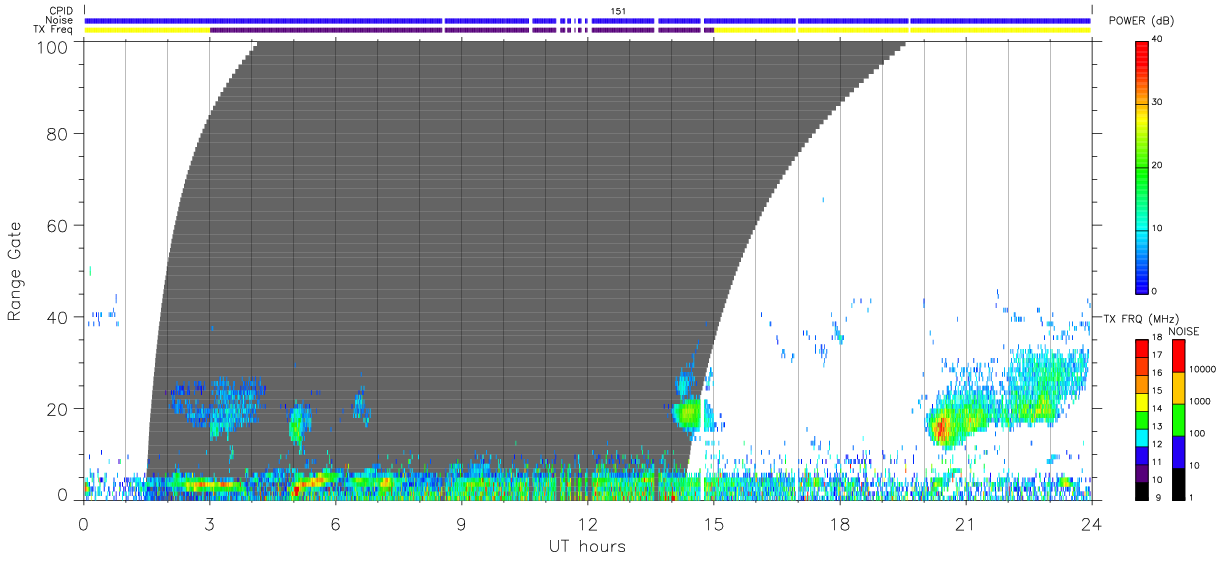Click the UT hours tick label '9'
Image resolution: width=1228 pixels, height=567 pixels.
tap(461, 524)
